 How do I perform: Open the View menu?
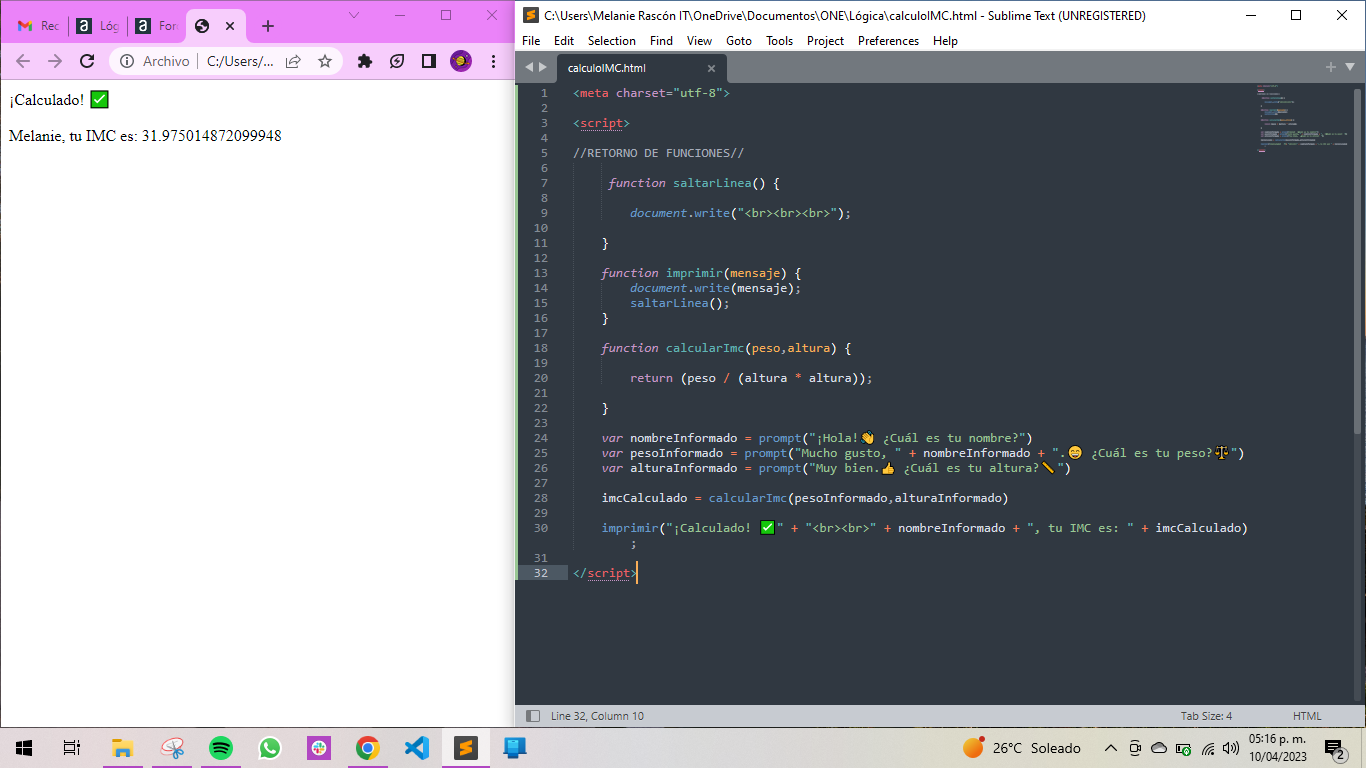pos(700,41)
